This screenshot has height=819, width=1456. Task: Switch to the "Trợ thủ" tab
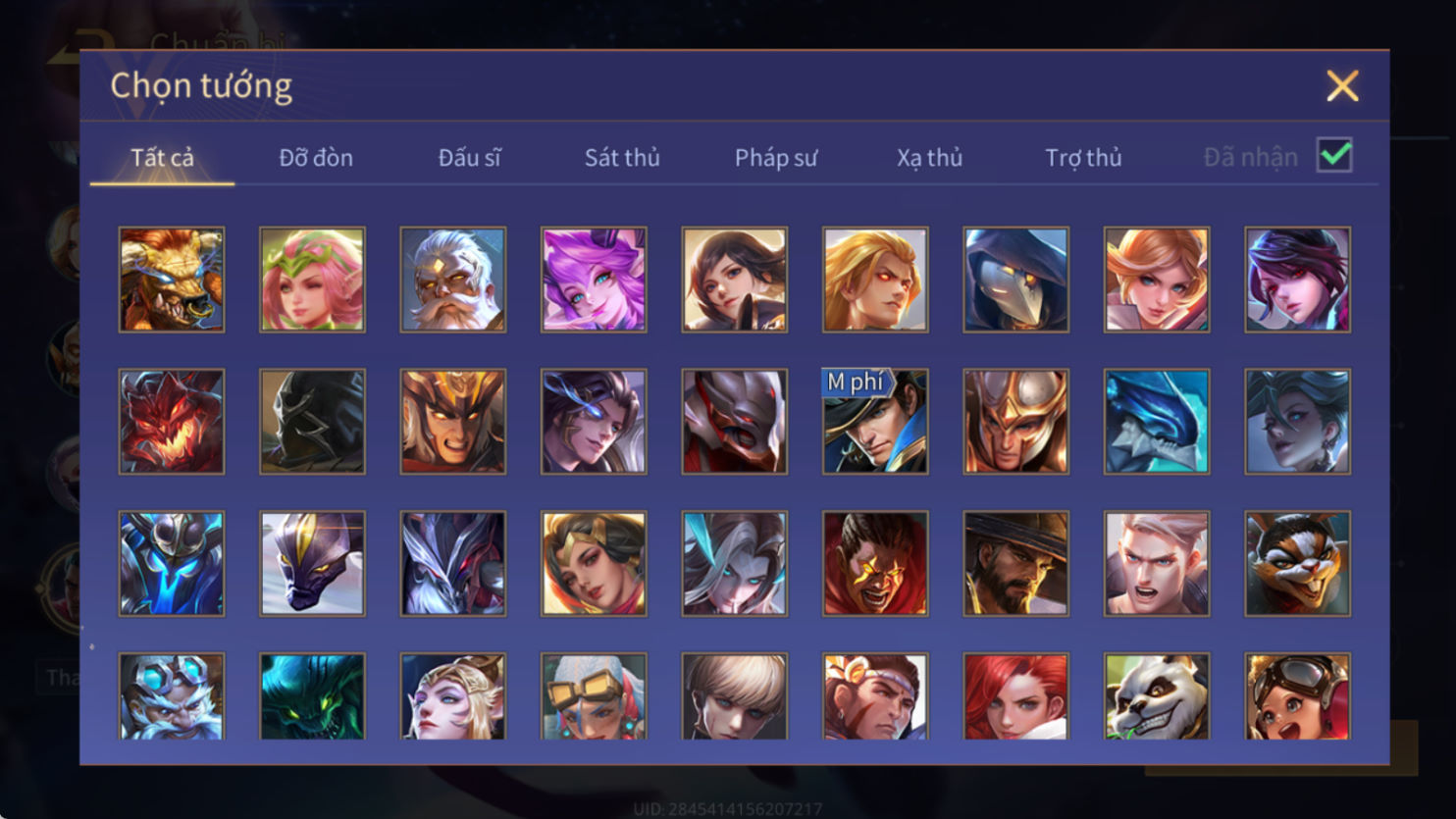[1083, 157]
